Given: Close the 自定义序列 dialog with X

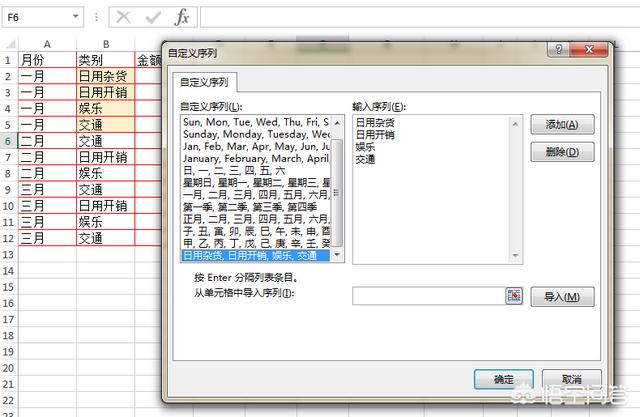Looking at the screenshot, I should [589, 49].
